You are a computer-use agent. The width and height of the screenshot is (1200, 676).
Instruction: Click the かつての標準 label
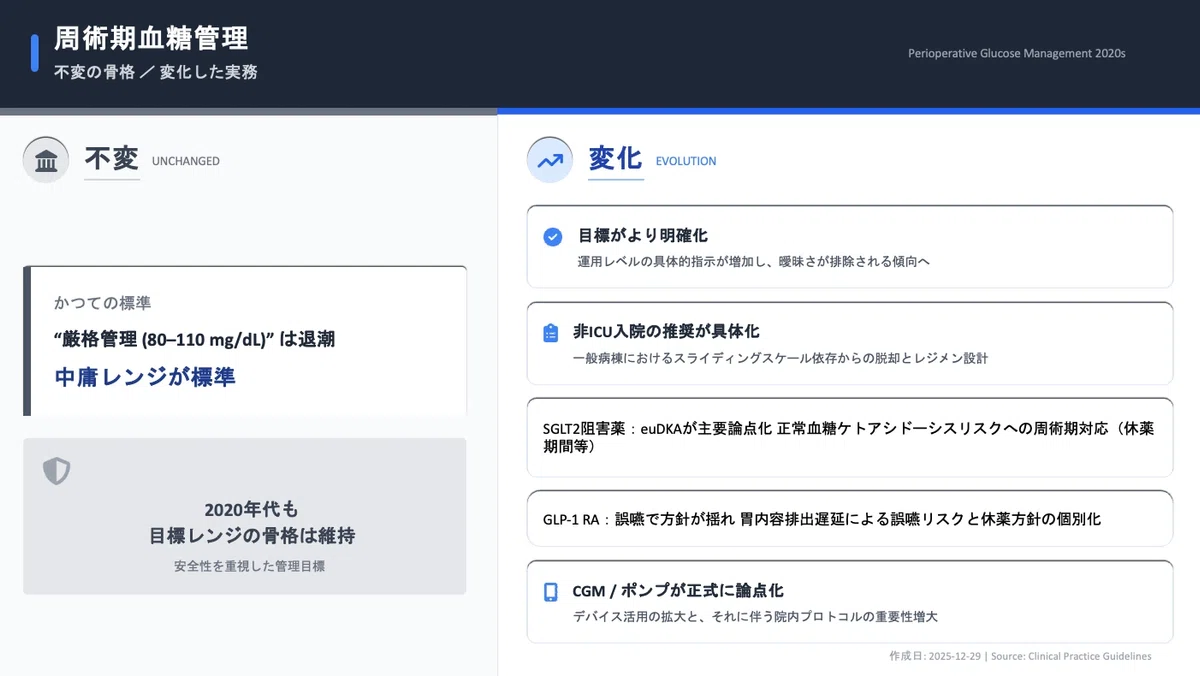point(103,303)
